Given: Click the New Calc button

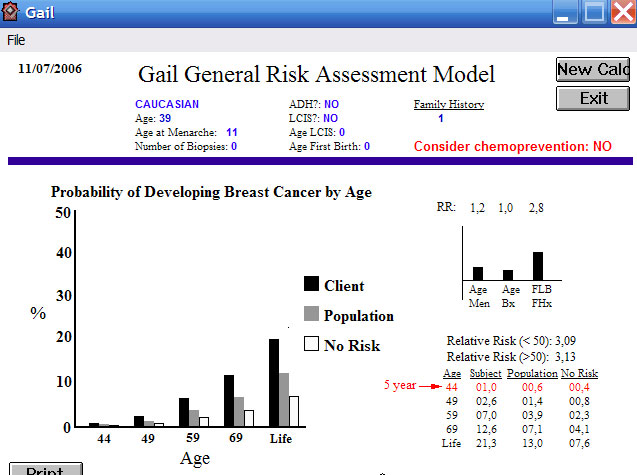Looking at the screenshot, I should pos(592,69).
